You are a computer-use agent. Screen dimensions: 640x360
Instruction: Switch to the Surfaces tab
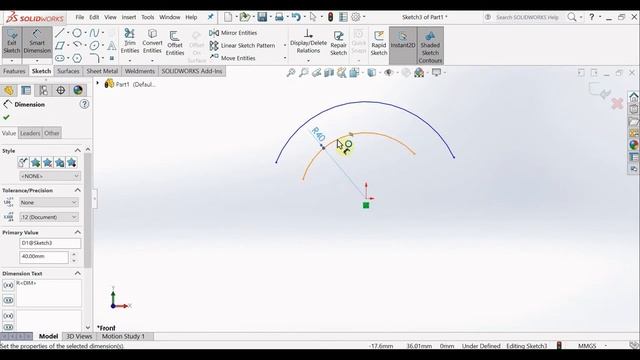coord(68,71)
